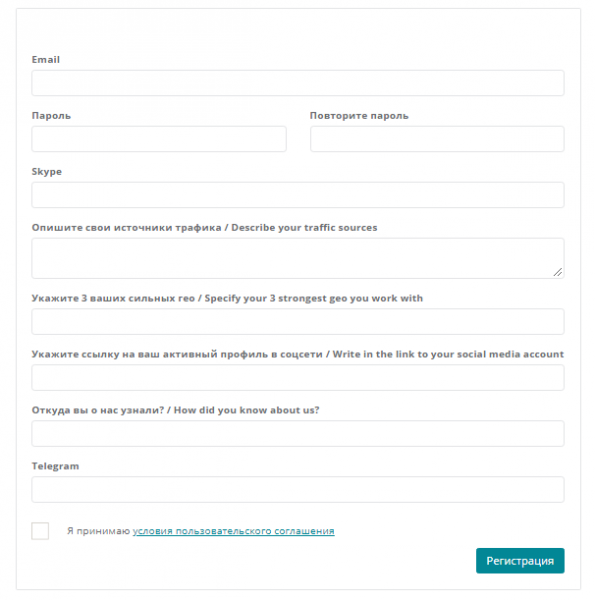Click the Telegram input field
This screenshot has height=600, width=595.
pos(298,489)
